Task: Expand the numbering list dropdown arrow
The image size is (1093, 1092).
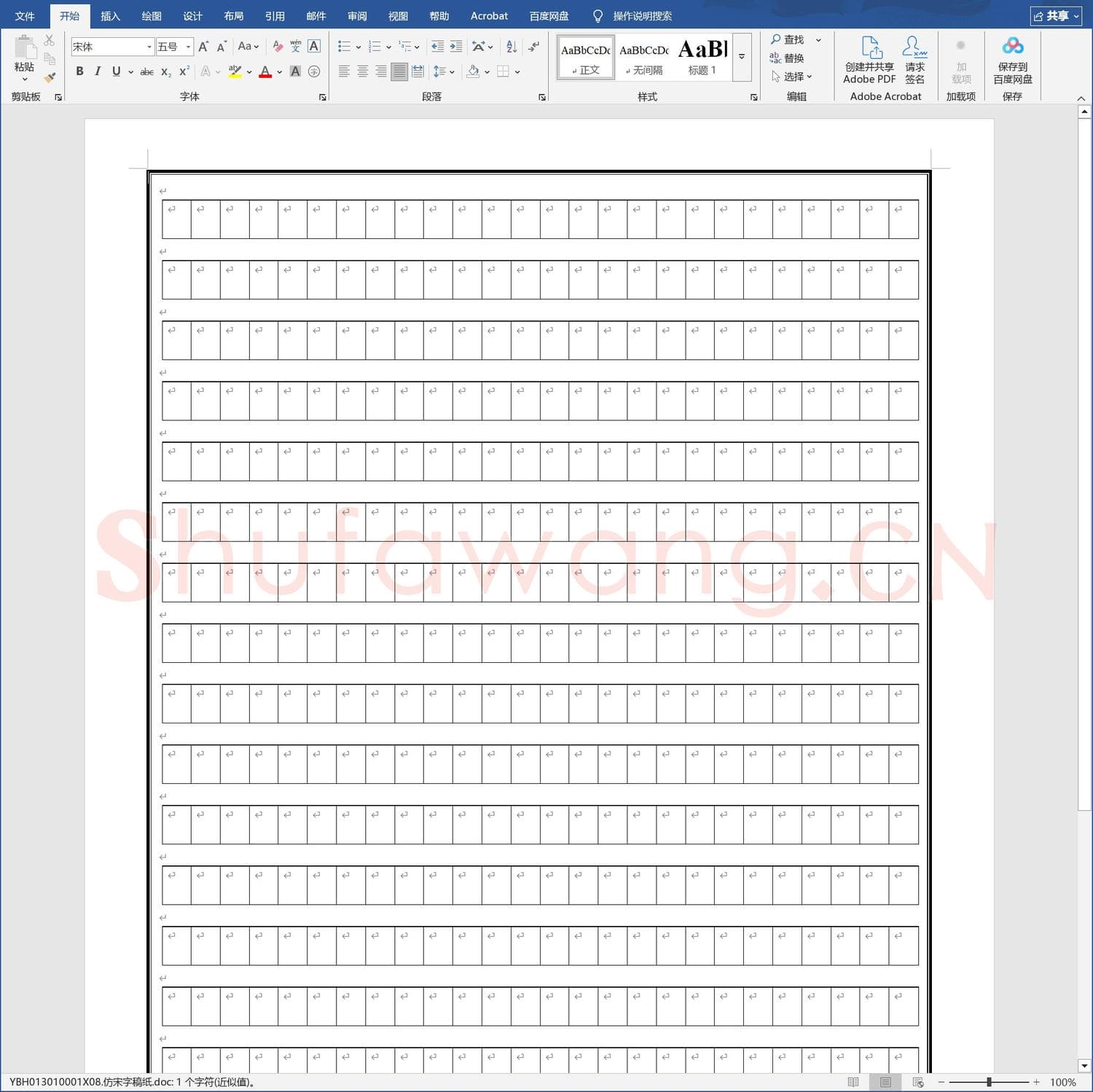Action: point(388,47)
